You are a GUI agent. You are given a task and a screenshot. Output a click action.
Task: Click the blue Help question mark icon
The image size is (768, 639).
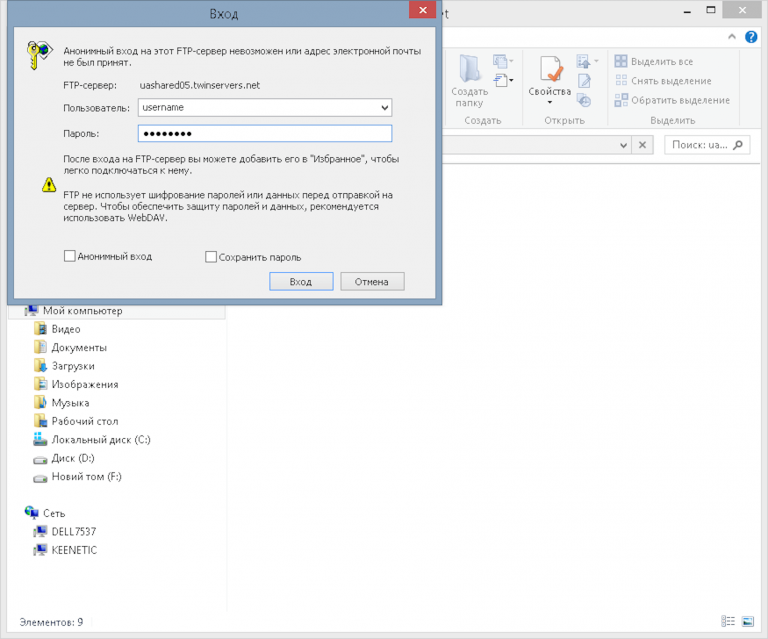[x=750, y=36]
